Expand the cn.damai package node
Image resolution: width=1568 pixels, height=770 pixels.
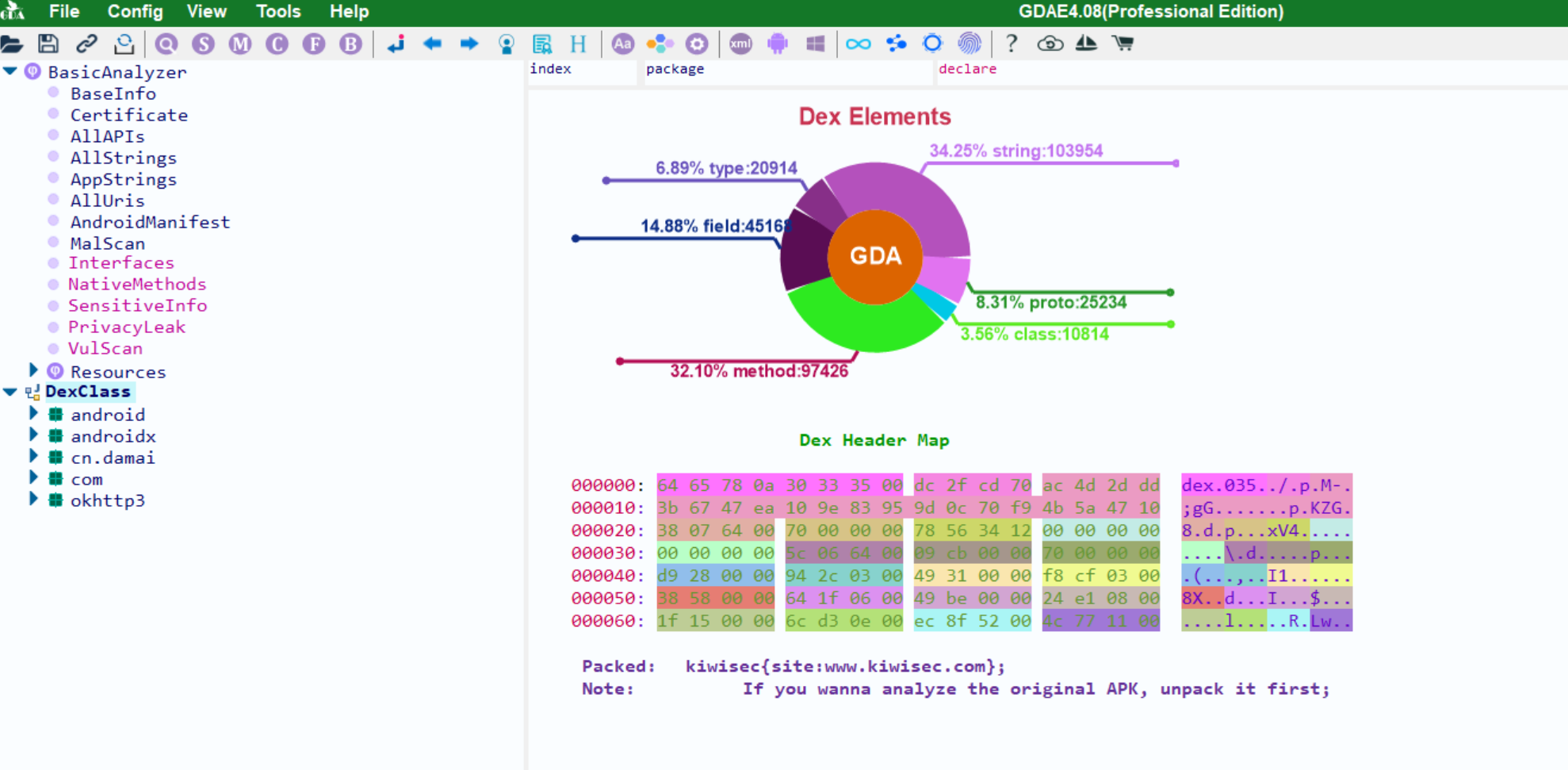coord(33,457)
